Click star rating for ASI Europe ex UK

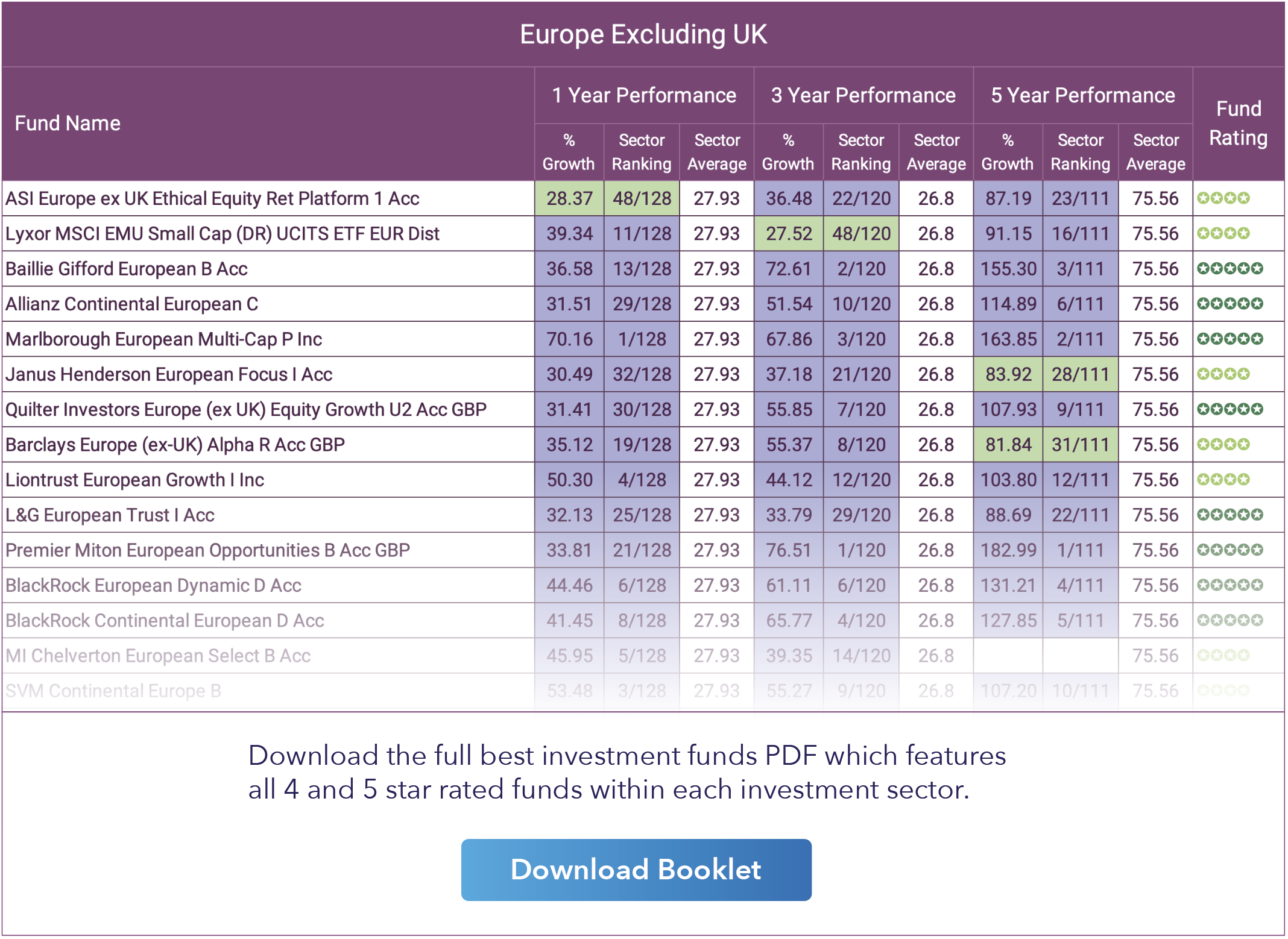coord(1223,198)
